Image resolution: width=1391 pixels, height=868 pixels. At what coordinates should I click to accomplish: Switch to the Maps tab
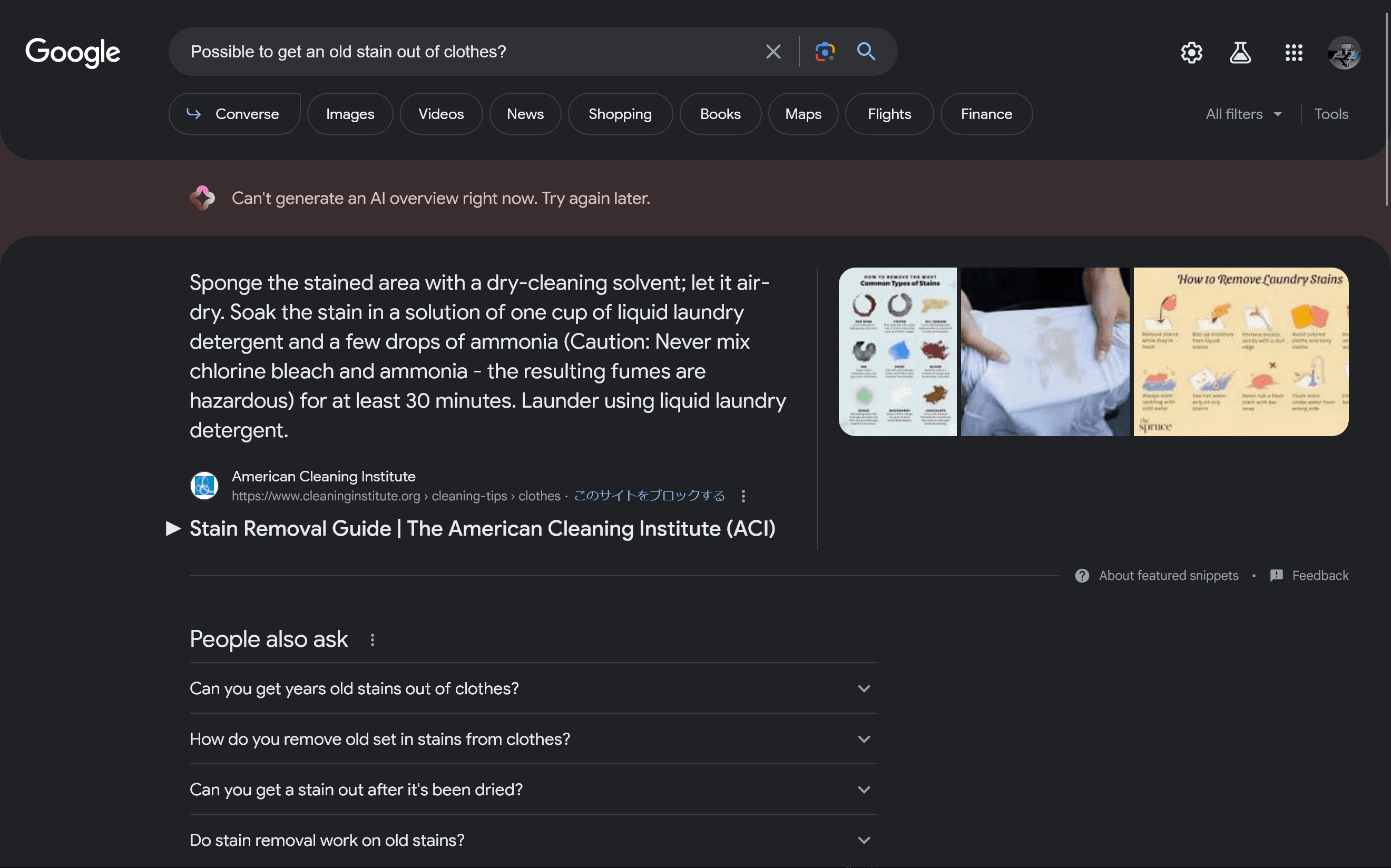pos(803,114)
